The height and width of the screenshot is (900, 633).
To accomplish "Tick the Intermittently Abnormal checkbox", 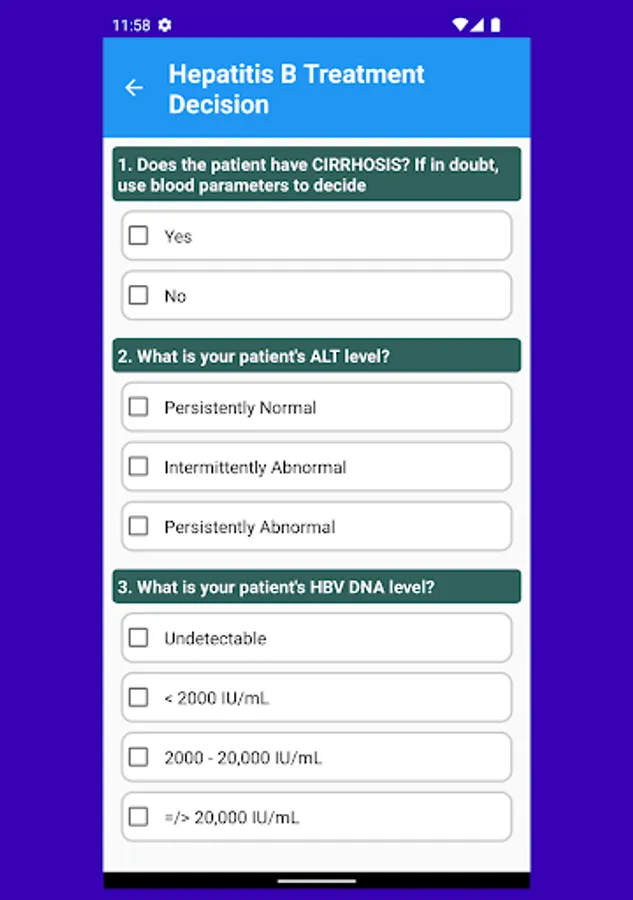I will tap(139, 467).
